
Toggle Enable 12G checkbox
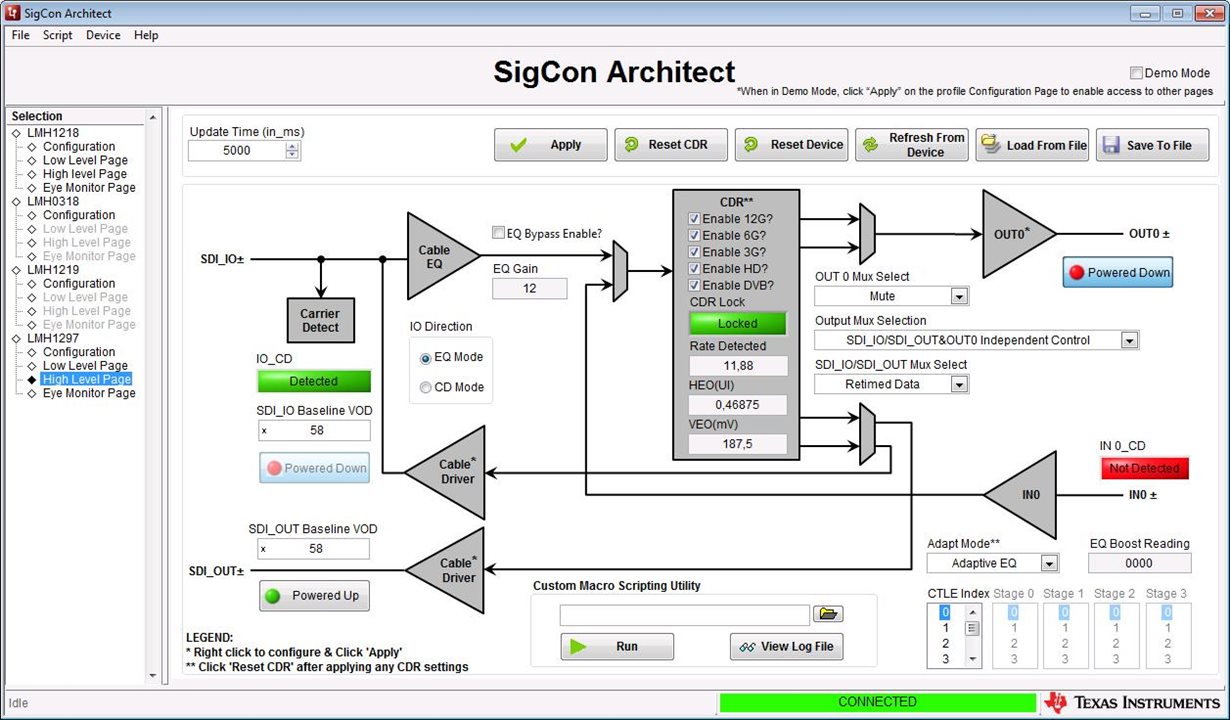click(x=694, y=219)
